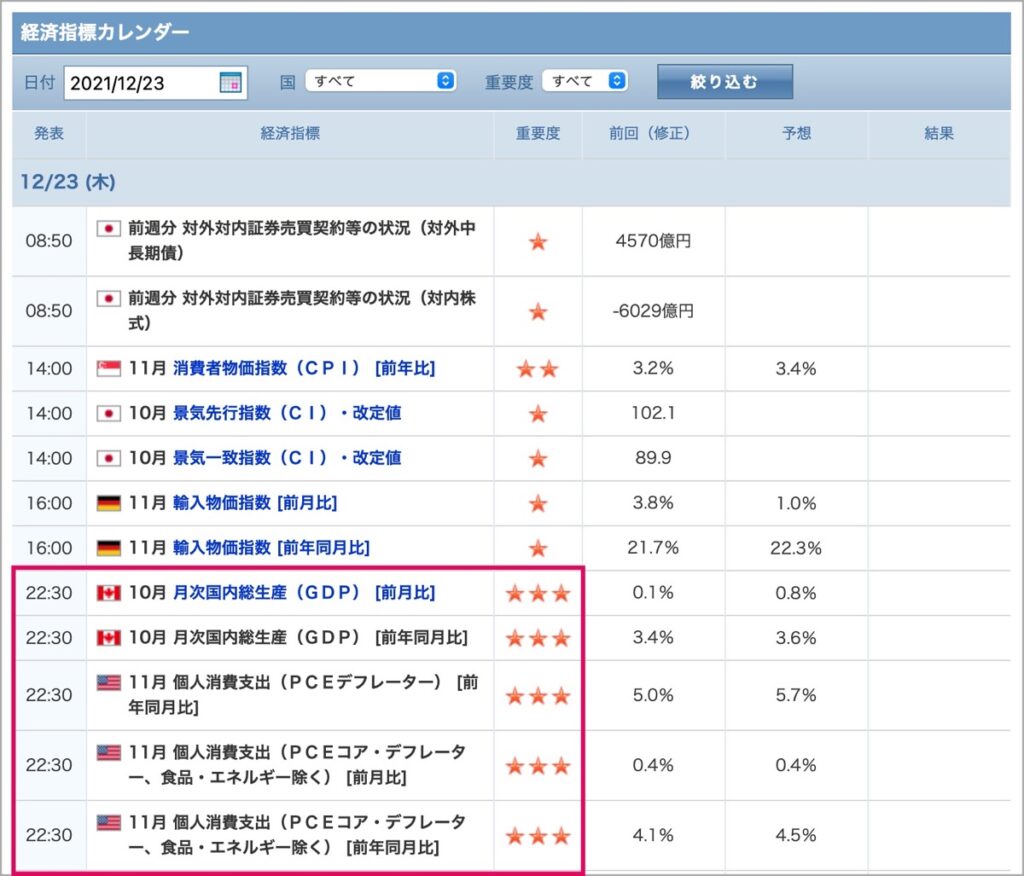1024x876 pixels.
Task: Click the Singapore flag in CPI row
Action: tap(108, 368)
